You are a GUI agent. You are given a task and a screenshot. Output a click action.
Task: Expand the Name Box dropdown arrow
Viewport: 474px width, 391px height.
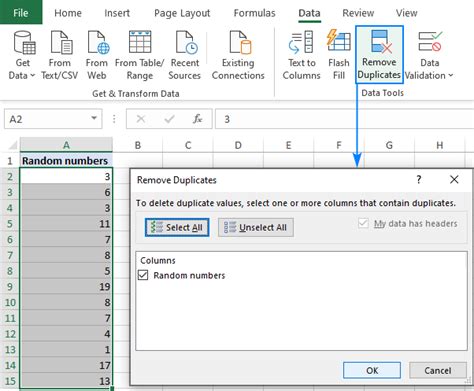click(x=94, y=118)
